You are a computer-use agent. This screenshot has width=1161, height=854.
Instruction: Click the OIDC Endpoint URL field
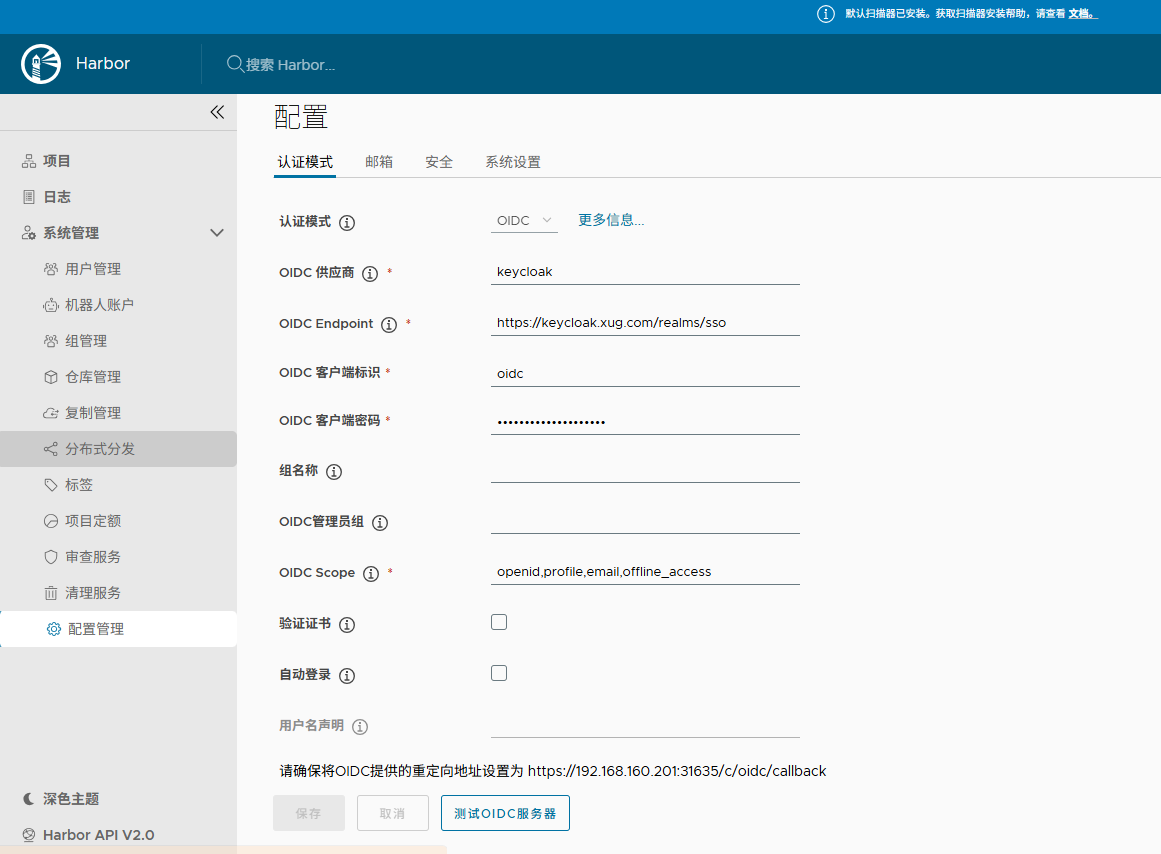pos(645,323)
